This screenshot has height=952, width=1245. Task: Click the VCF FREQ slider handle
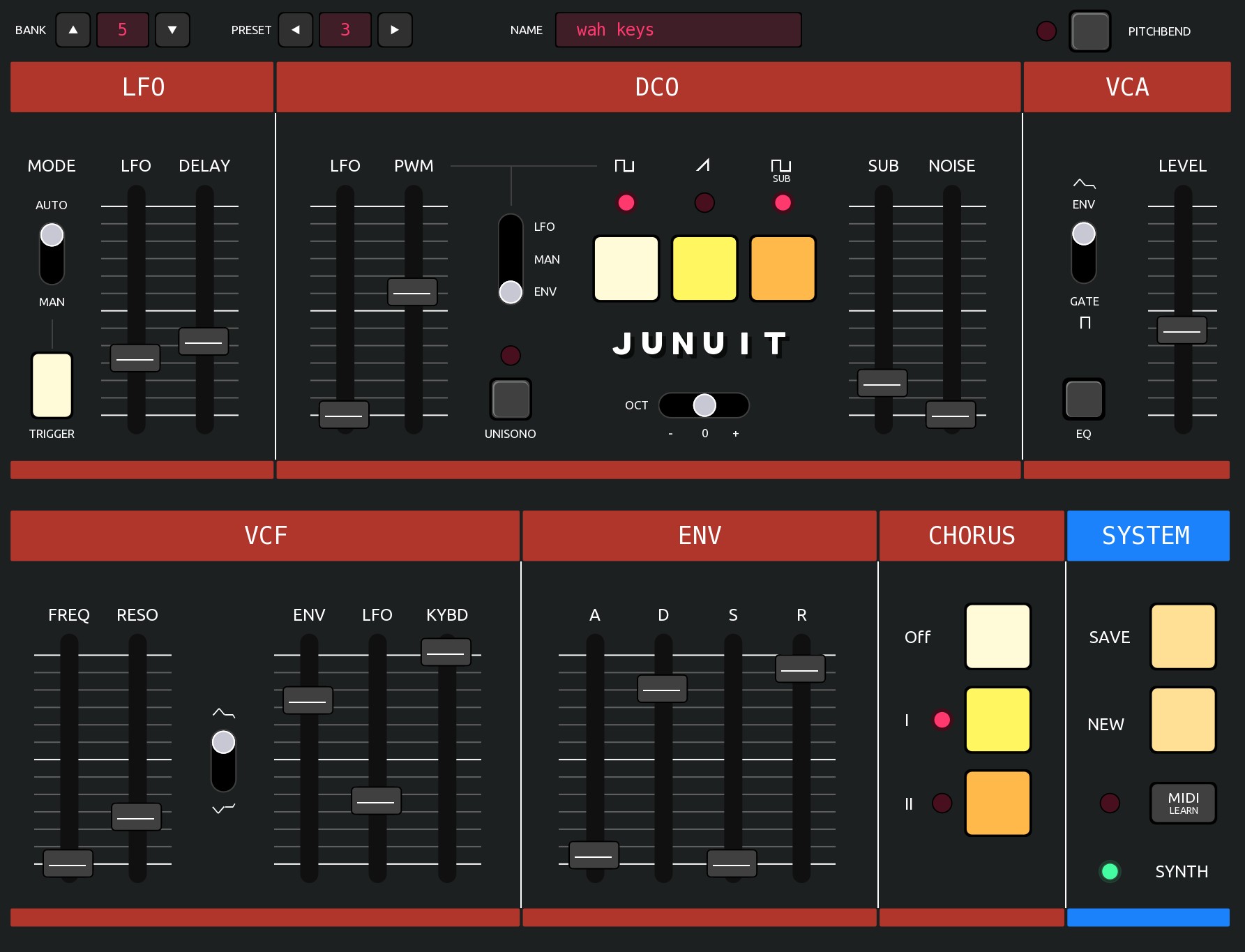[x=68, y=863]
